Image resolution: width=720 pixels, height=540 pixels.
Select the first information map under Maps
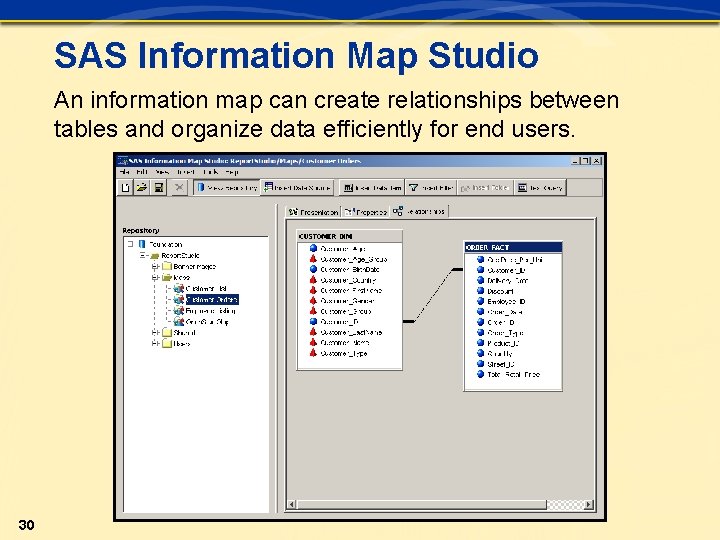(x=200, y=289)
